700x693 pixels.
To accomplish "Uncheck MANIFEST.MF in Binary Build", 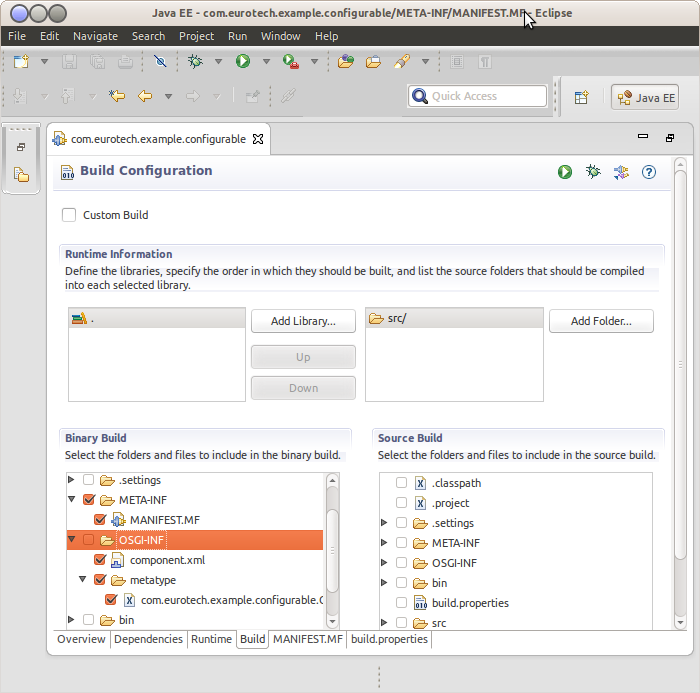I will coord(99,520).
